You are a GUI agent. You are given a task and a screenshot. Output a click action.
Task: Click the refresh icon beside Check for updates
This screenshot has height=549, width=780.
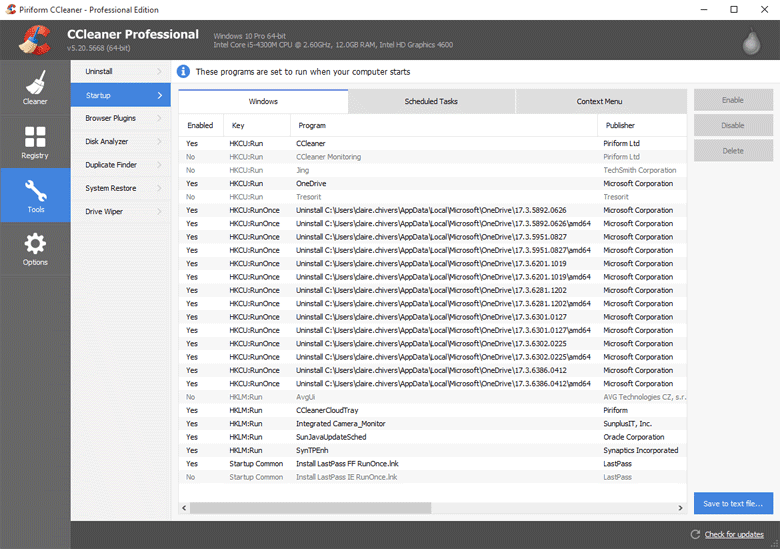tap(695, 534)
